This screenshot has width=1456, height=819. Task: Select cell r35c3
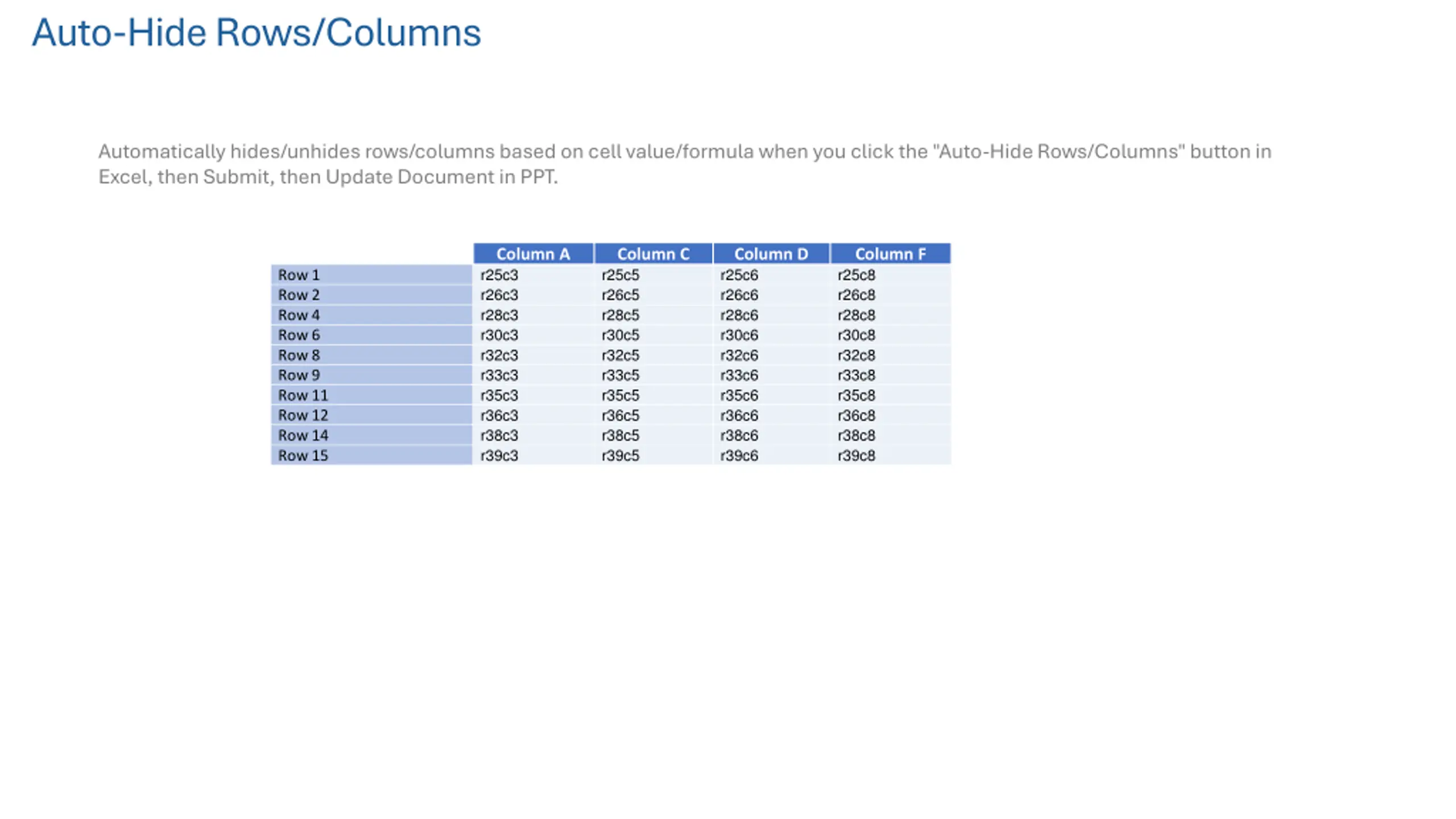coord(533,395)
